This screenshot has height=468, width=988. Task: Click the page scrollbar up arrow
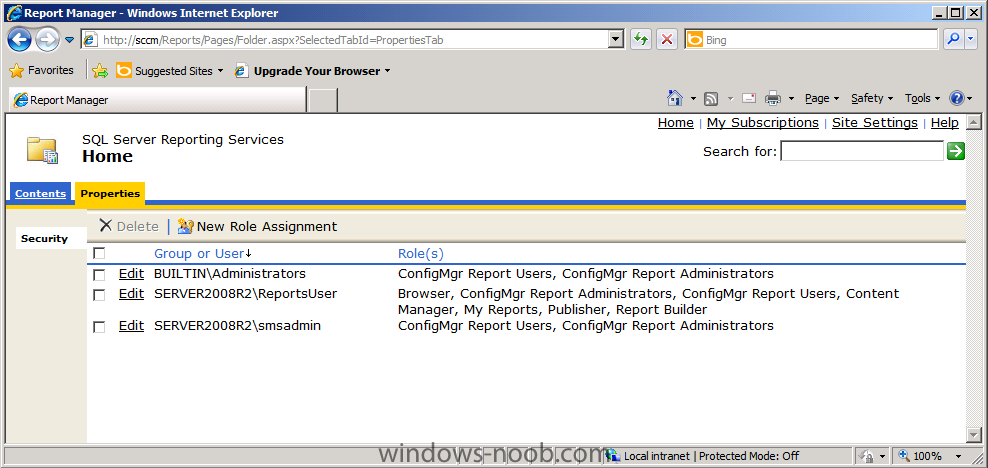[x=974, y=122]
